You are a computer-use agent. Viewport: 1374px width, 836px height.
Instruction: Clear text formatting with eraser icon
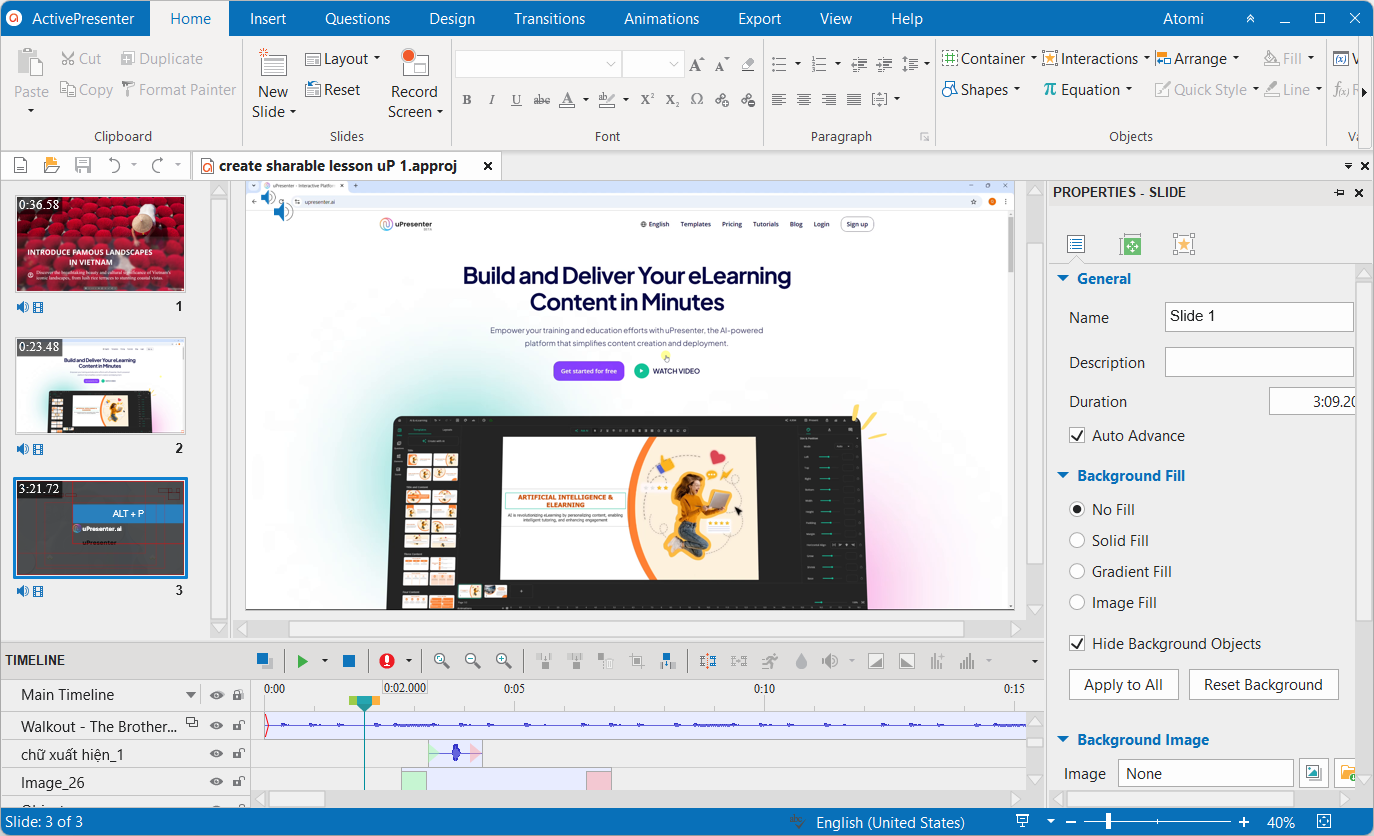tap(748, 64)
